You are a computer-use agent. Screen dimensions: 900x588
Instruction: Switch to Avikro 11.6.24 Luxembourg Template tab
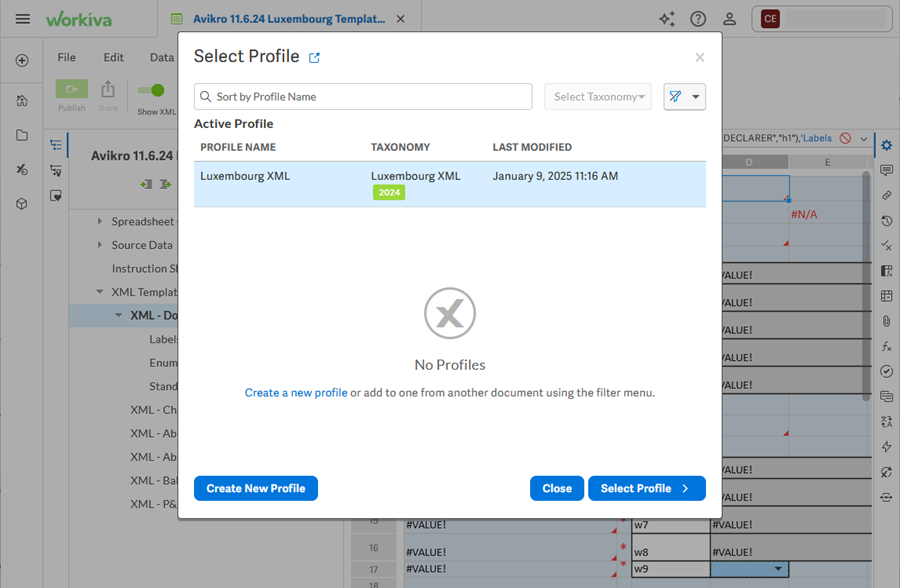(x=289, y=19)
